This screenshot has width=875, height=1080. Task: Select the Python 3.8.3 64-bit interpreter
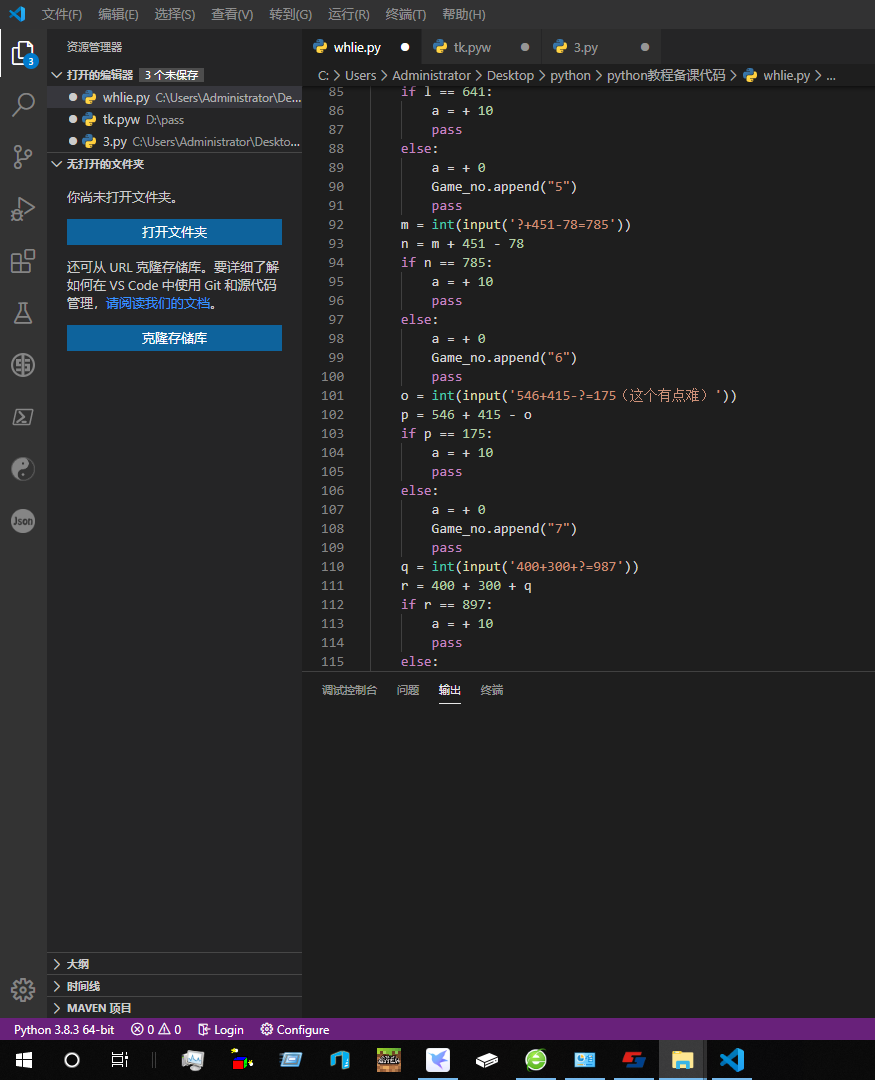click(64, 1029)
